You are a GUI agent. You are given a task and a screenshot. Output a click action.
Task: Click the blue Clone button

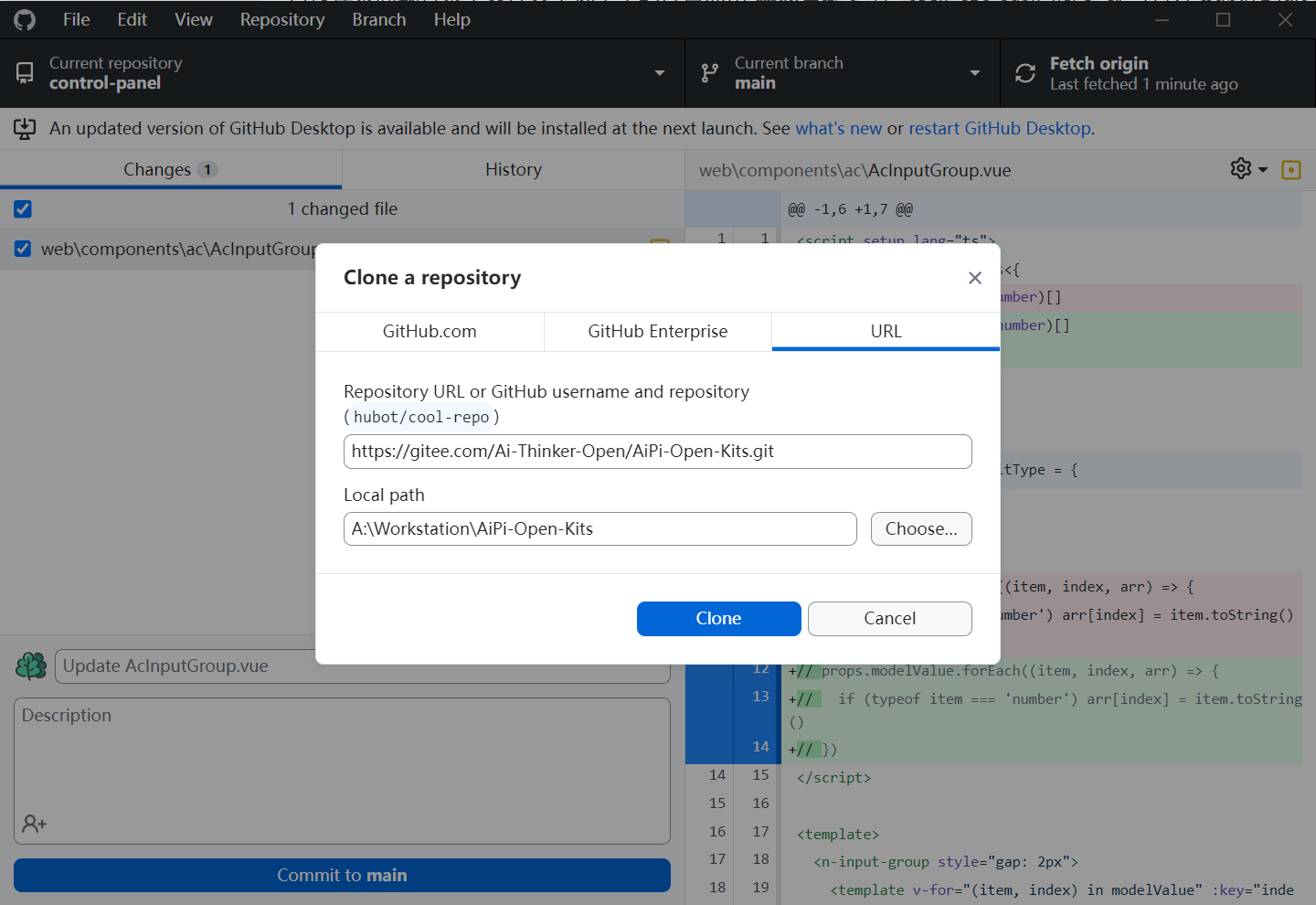(719, 619)
